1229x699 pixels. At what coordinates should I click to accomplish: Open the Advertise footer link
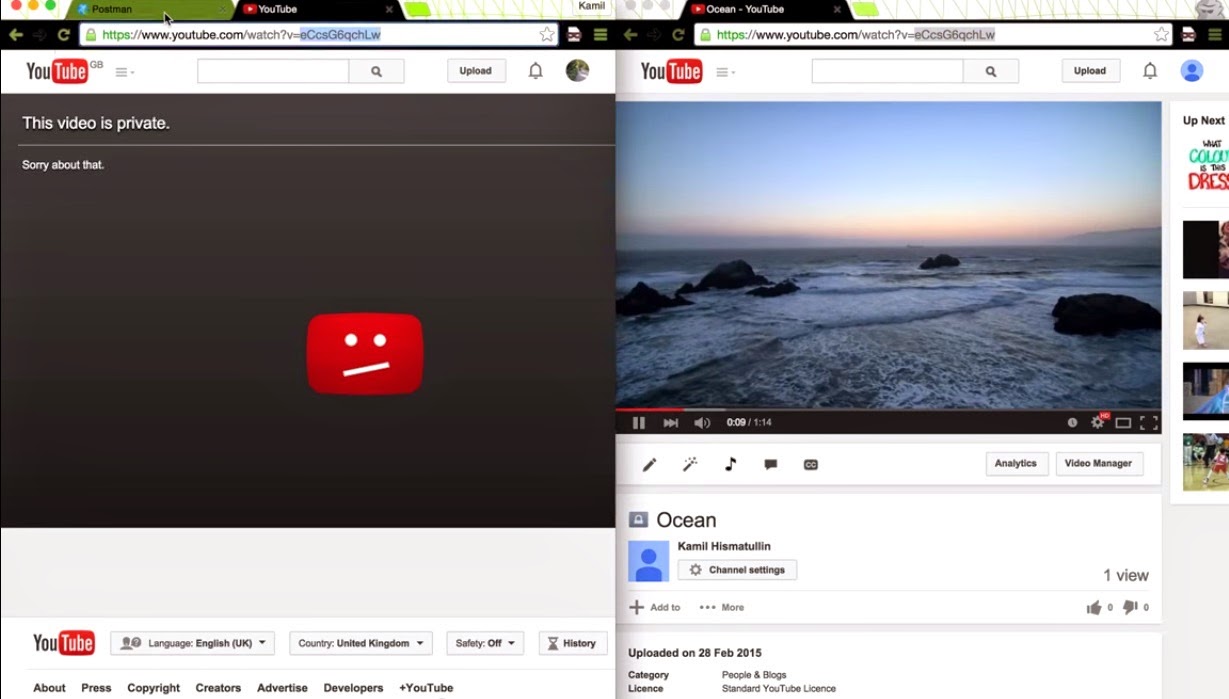tap(282, 688)
